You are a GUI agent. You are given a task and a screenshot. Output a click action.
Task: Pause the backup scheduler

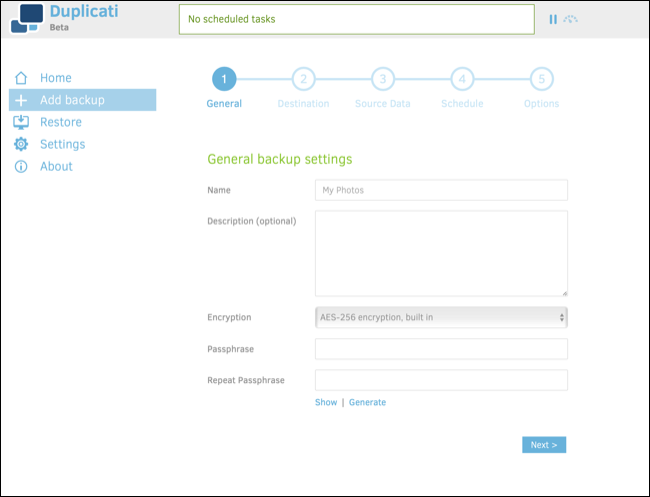click(553, 19)
